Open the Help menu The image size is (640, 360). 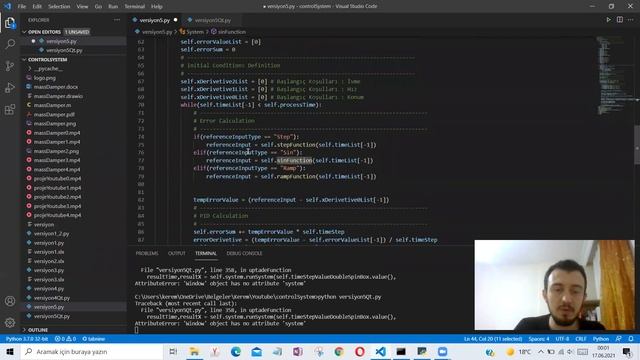(x=157, y=7)
